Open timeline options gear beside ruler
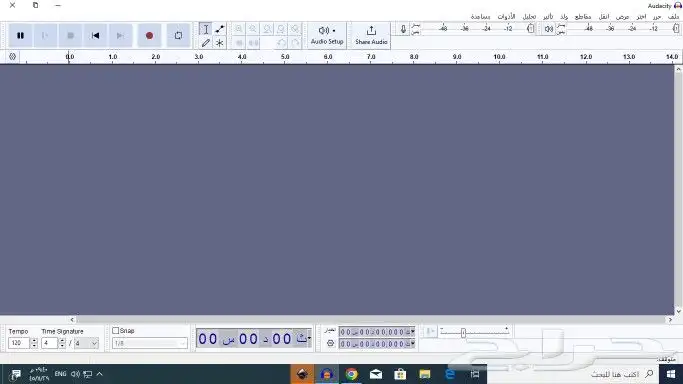Screen dimensions: 683x384 [x=12, y=57]
